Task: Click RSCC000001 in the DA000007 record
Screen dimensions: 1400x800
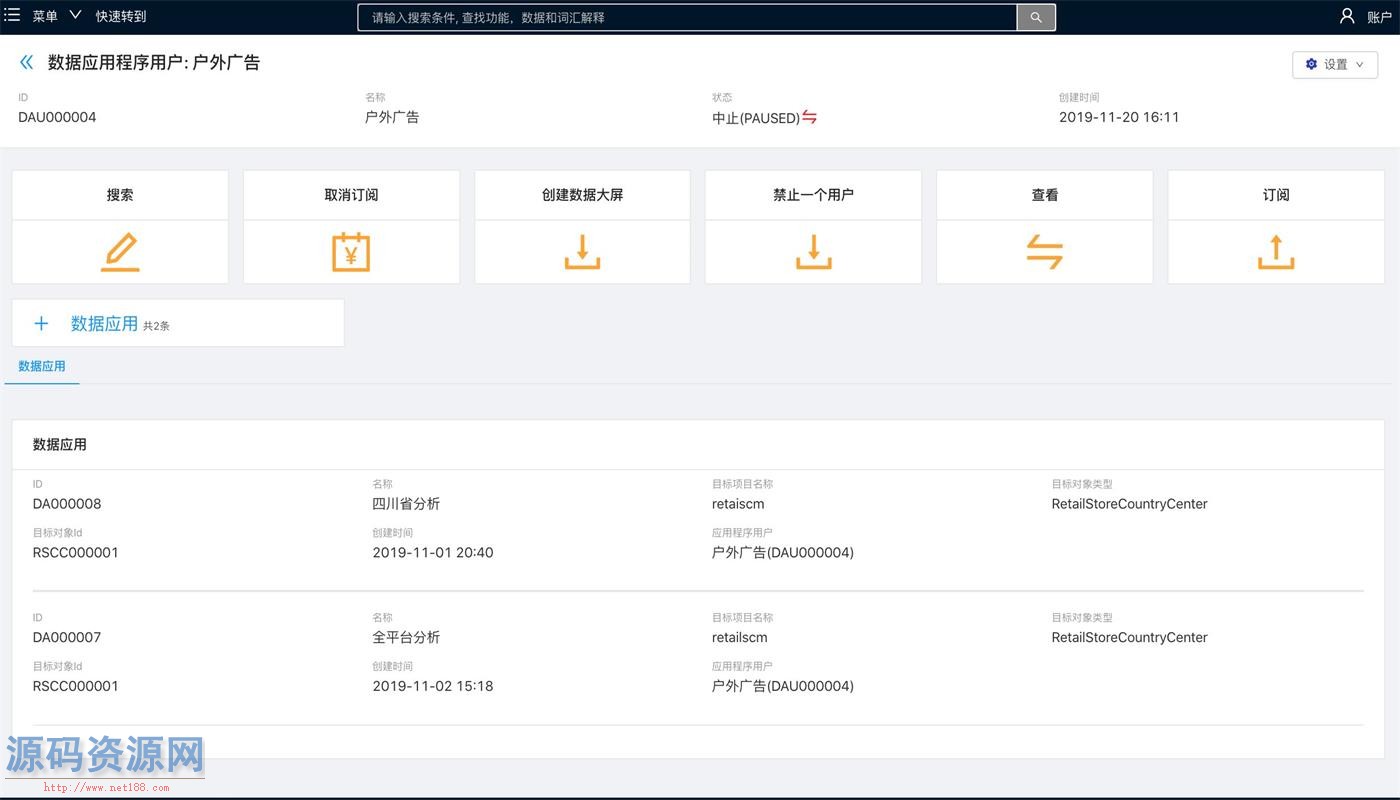Action: tap(76, 686)
